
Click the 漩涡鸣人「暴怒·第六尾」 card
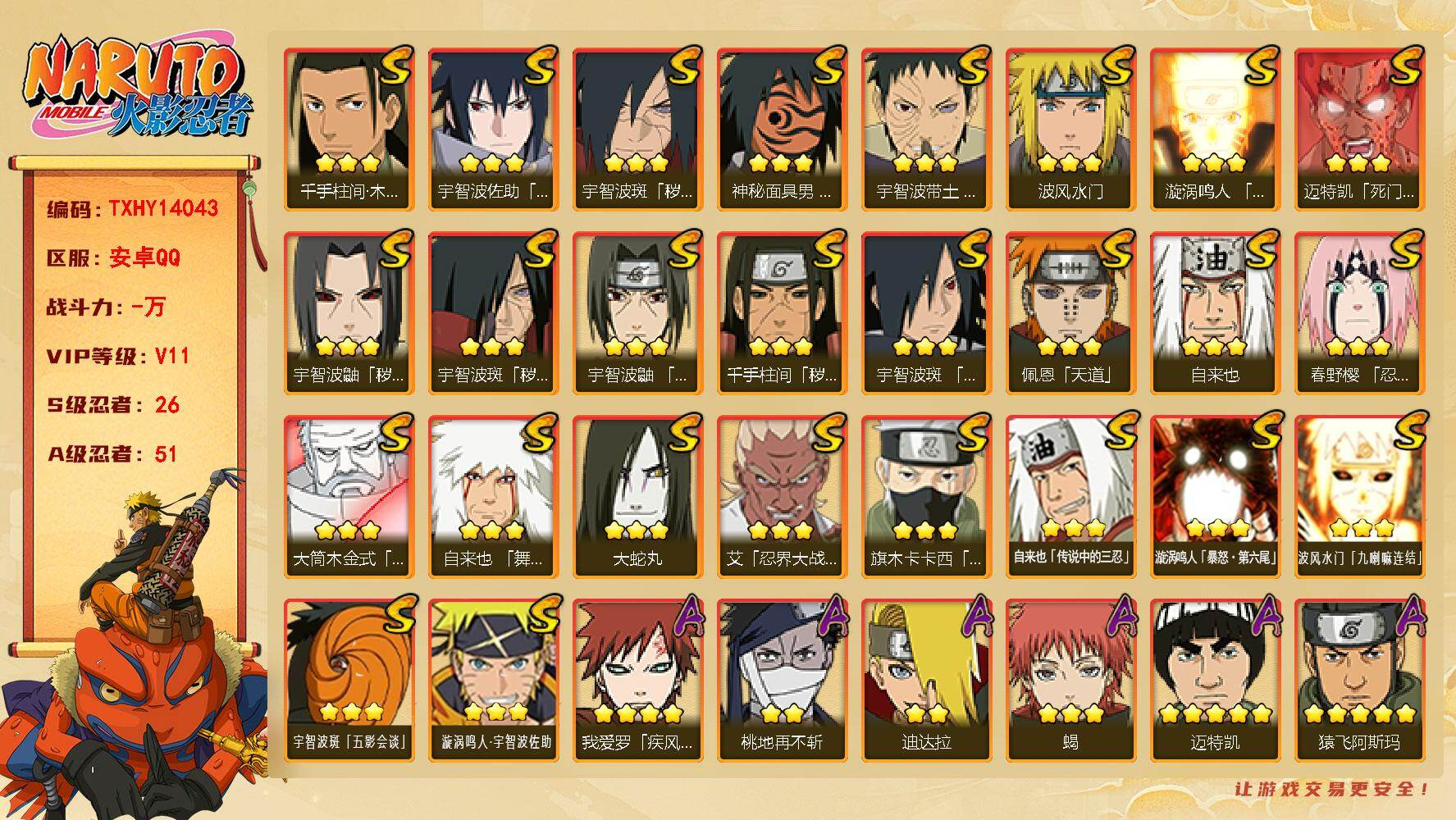(x=1215, y=496)
